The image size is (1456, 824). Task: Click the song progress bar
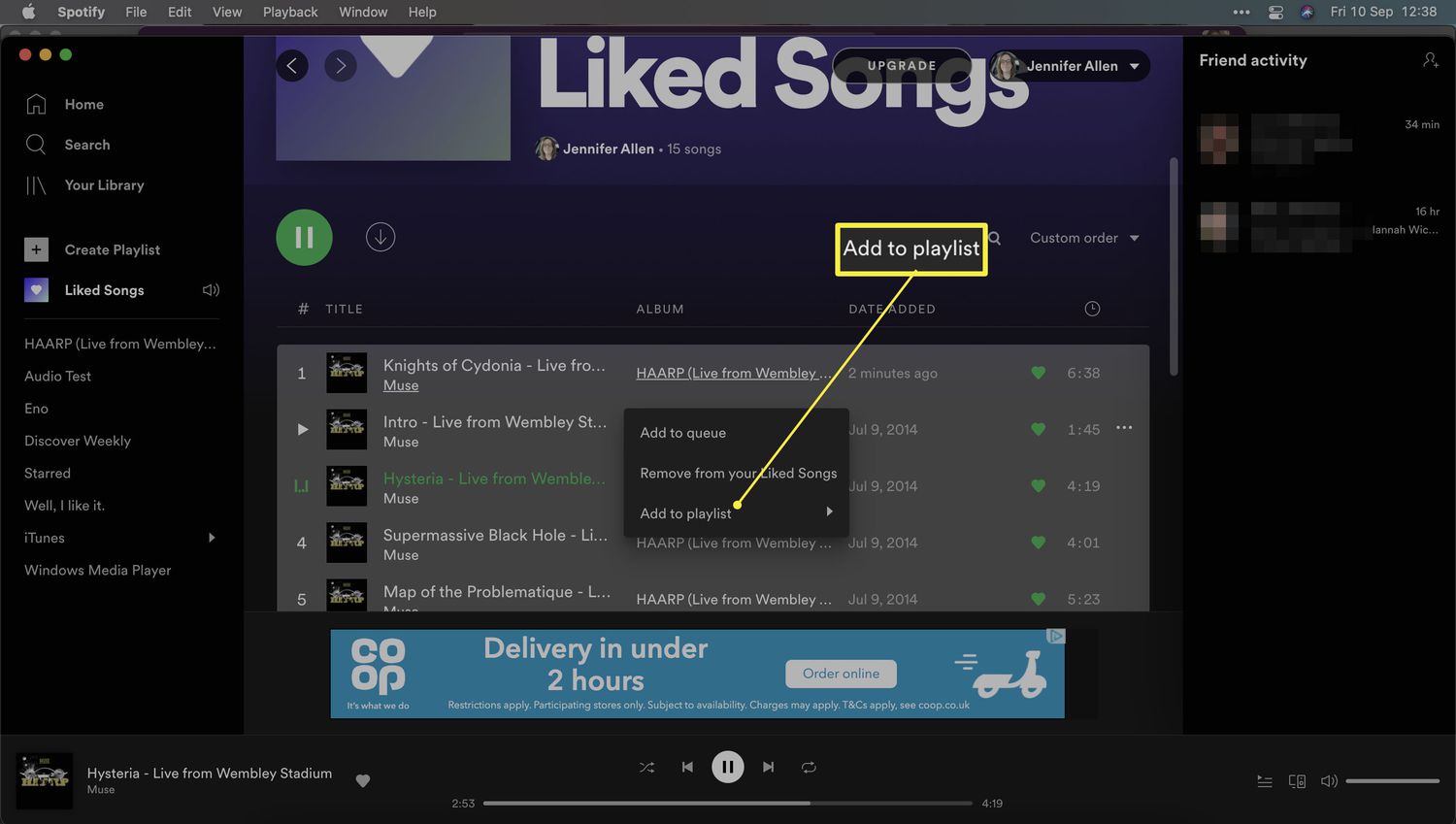[728, 803]
